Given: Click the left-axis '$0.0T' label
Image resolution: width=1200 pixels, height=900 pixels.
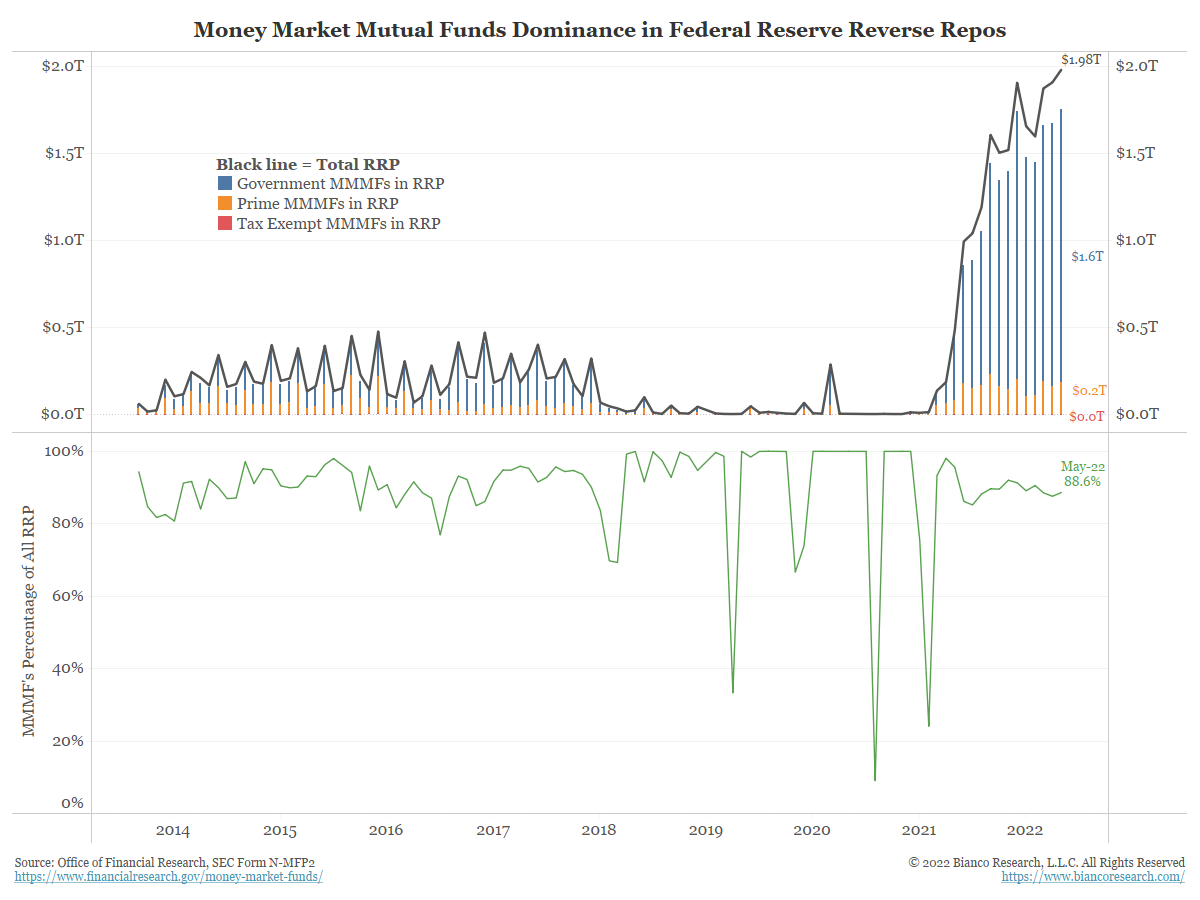Looking at the screenshot, I should [62, 414].
